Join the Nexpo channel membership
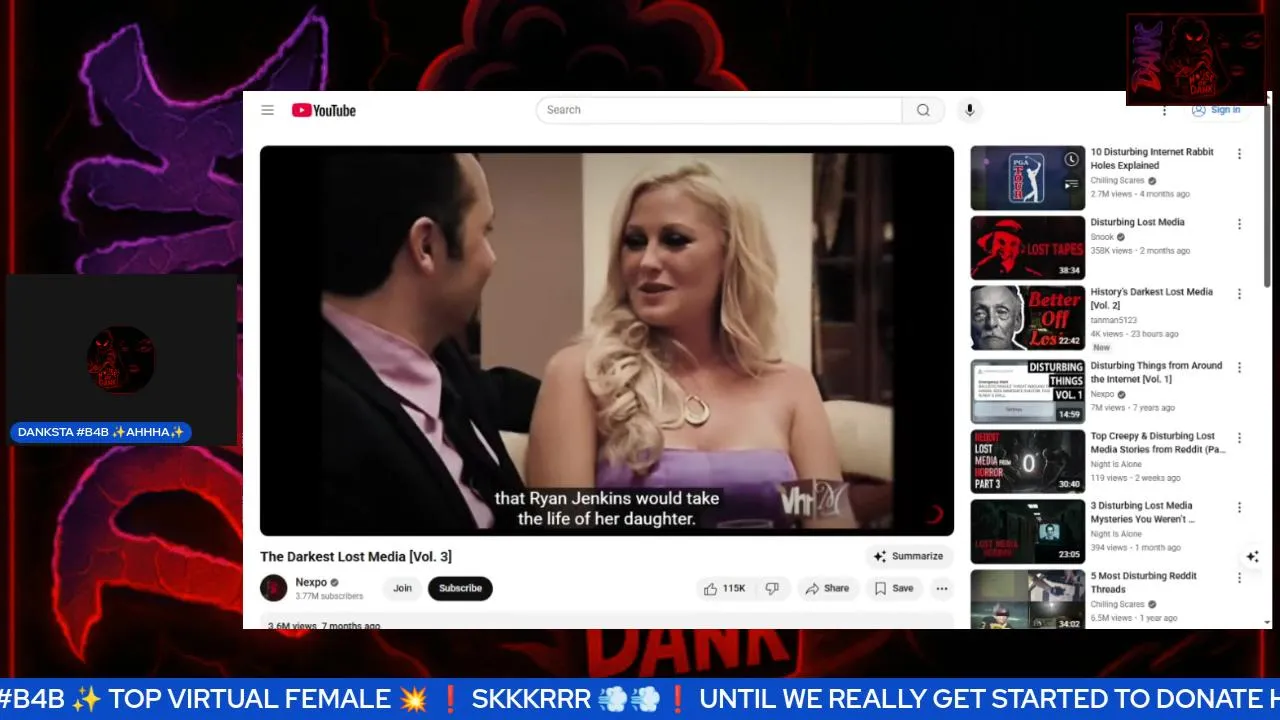 click(x=403, y=588)
